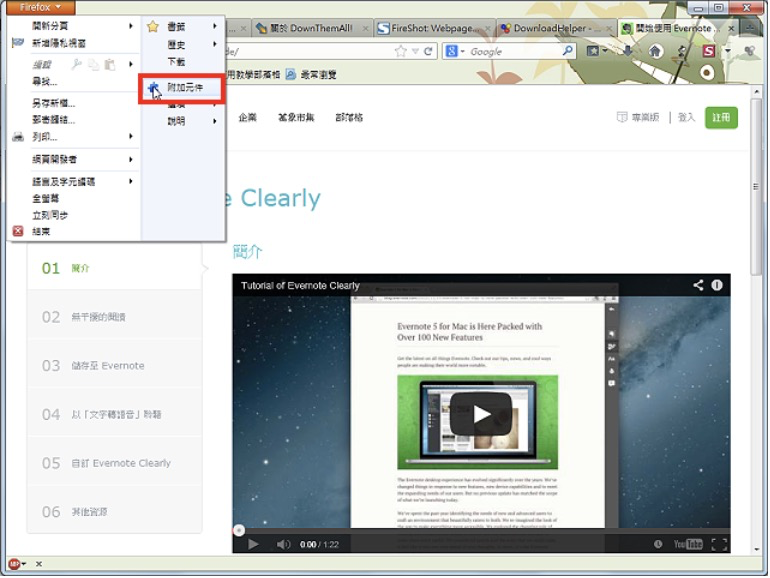
Task: Open the dropdown arrow next to FireShot icon
Action: (727, 51)
